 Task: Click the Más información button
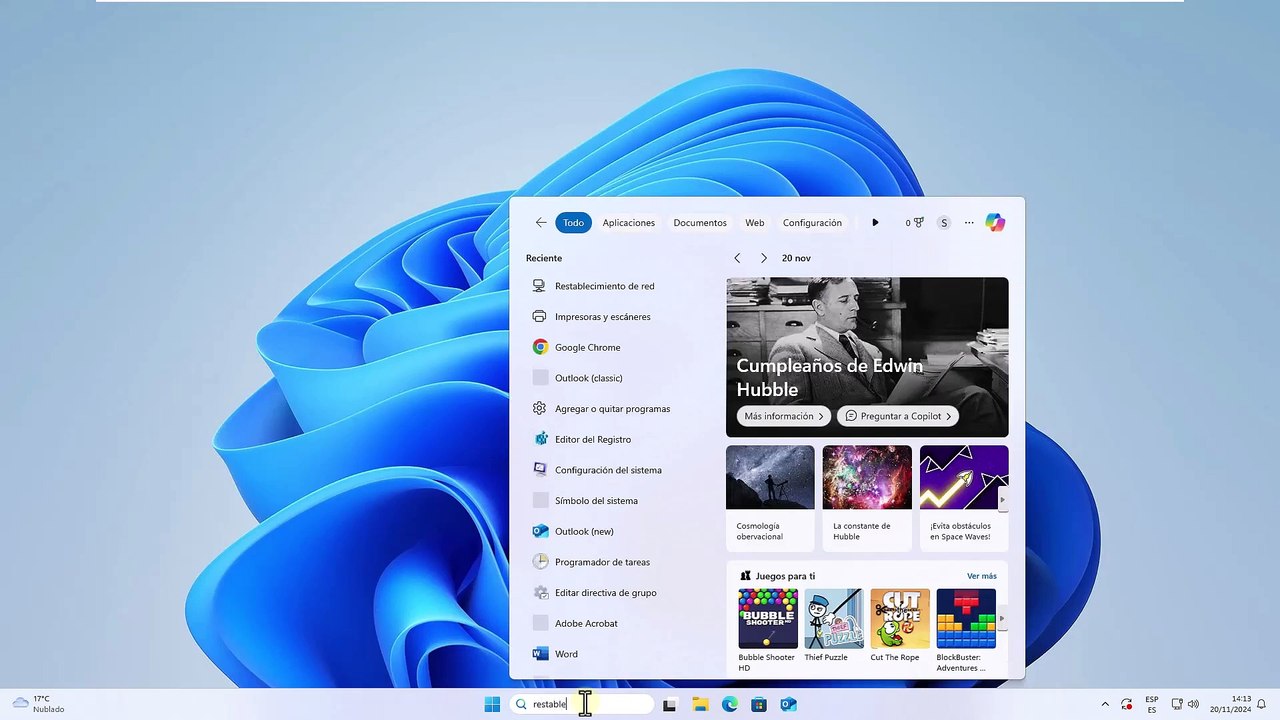[784, 416]
